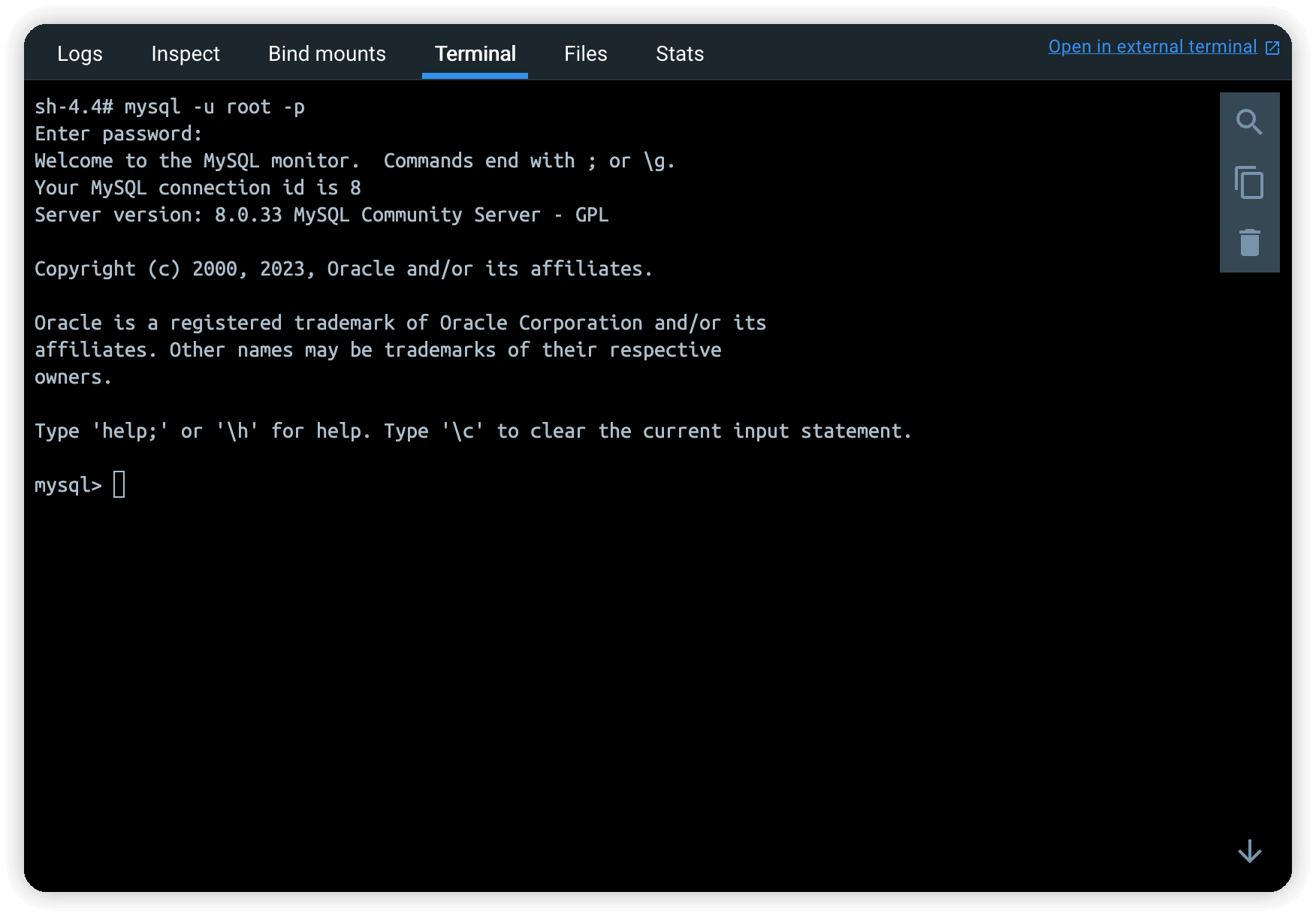
Task: Click the 'Type help;' instruction line
Action: click(473, 432)
